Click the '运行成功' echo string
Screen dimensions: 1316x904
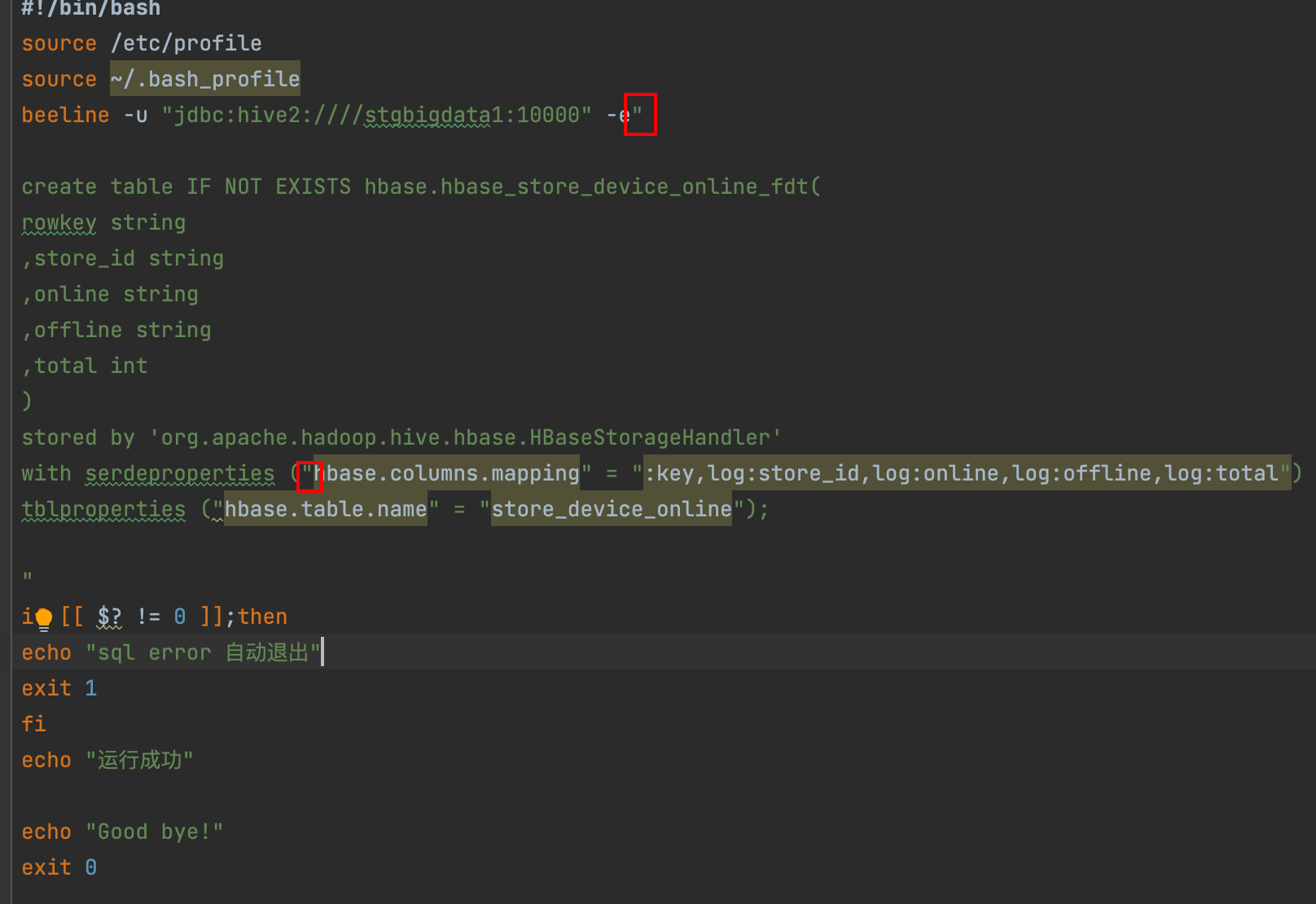click(x=139, y=760)
